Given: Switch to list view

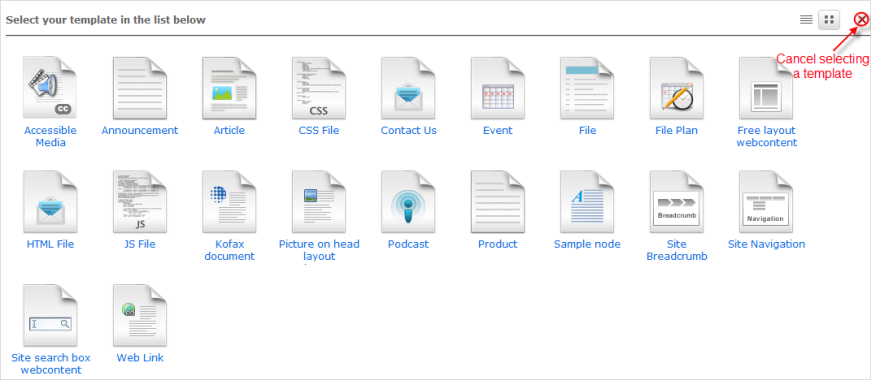Looking at the screenshot, I should click(806, 20).
